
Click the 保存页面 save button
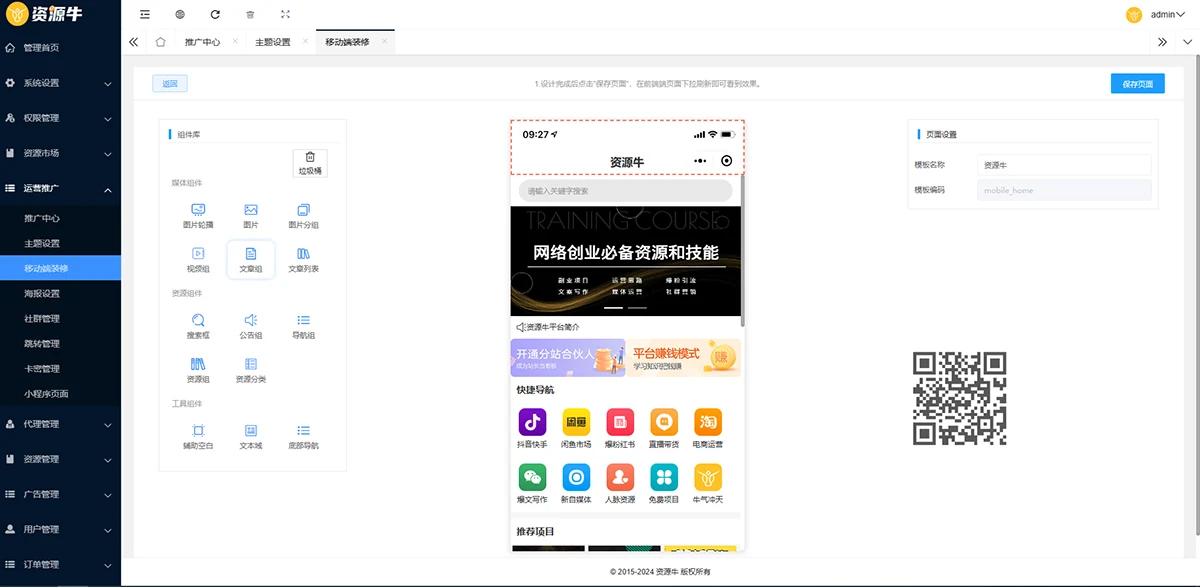(1137, 84)
